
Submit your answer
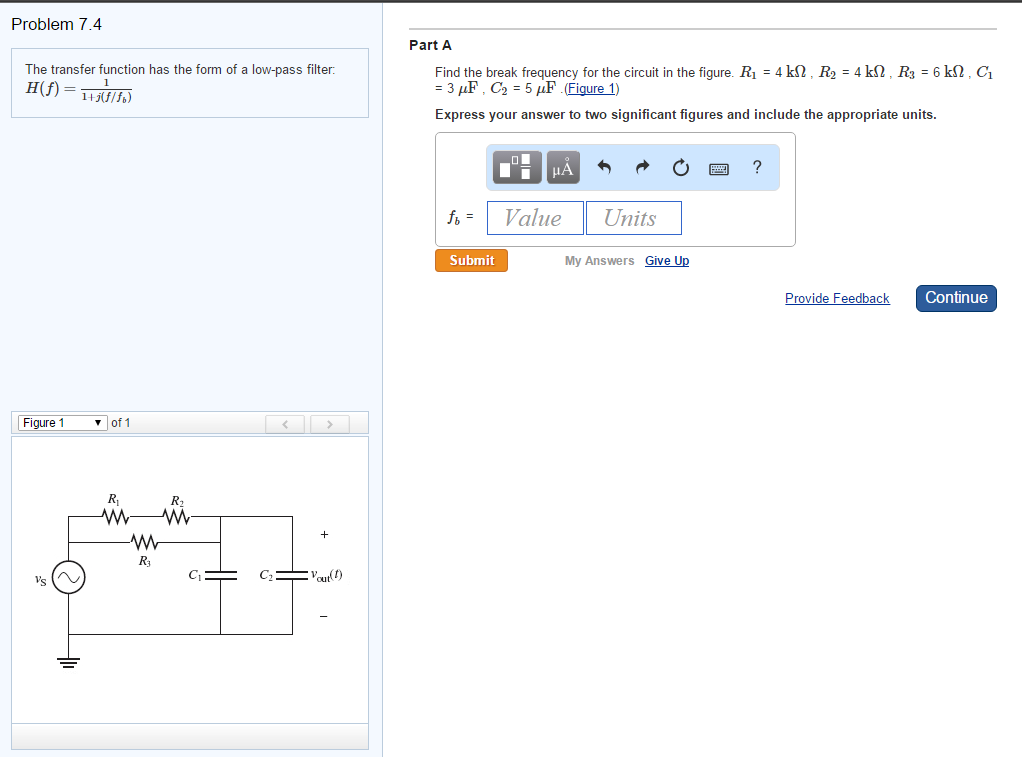[x=471, y=260]
